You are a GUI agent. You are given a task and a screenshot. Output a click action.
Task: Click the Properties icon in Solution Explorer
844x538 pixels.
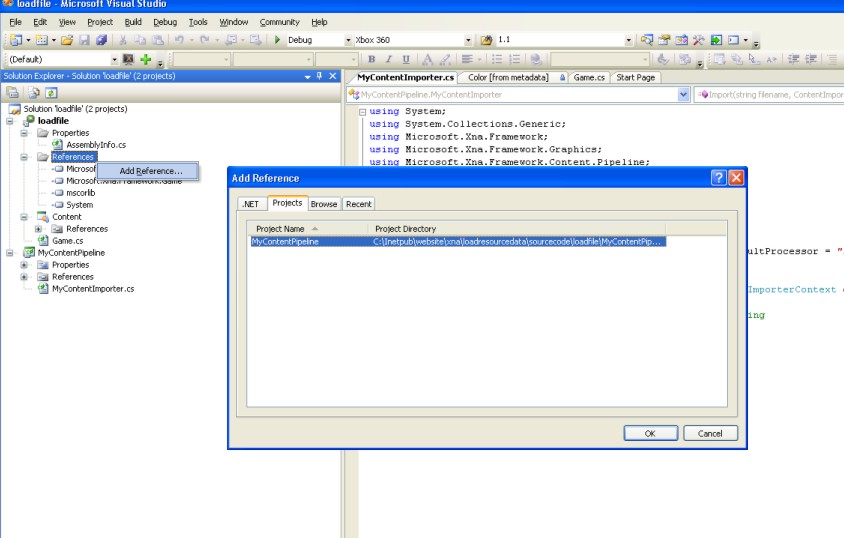pos(13,93)
